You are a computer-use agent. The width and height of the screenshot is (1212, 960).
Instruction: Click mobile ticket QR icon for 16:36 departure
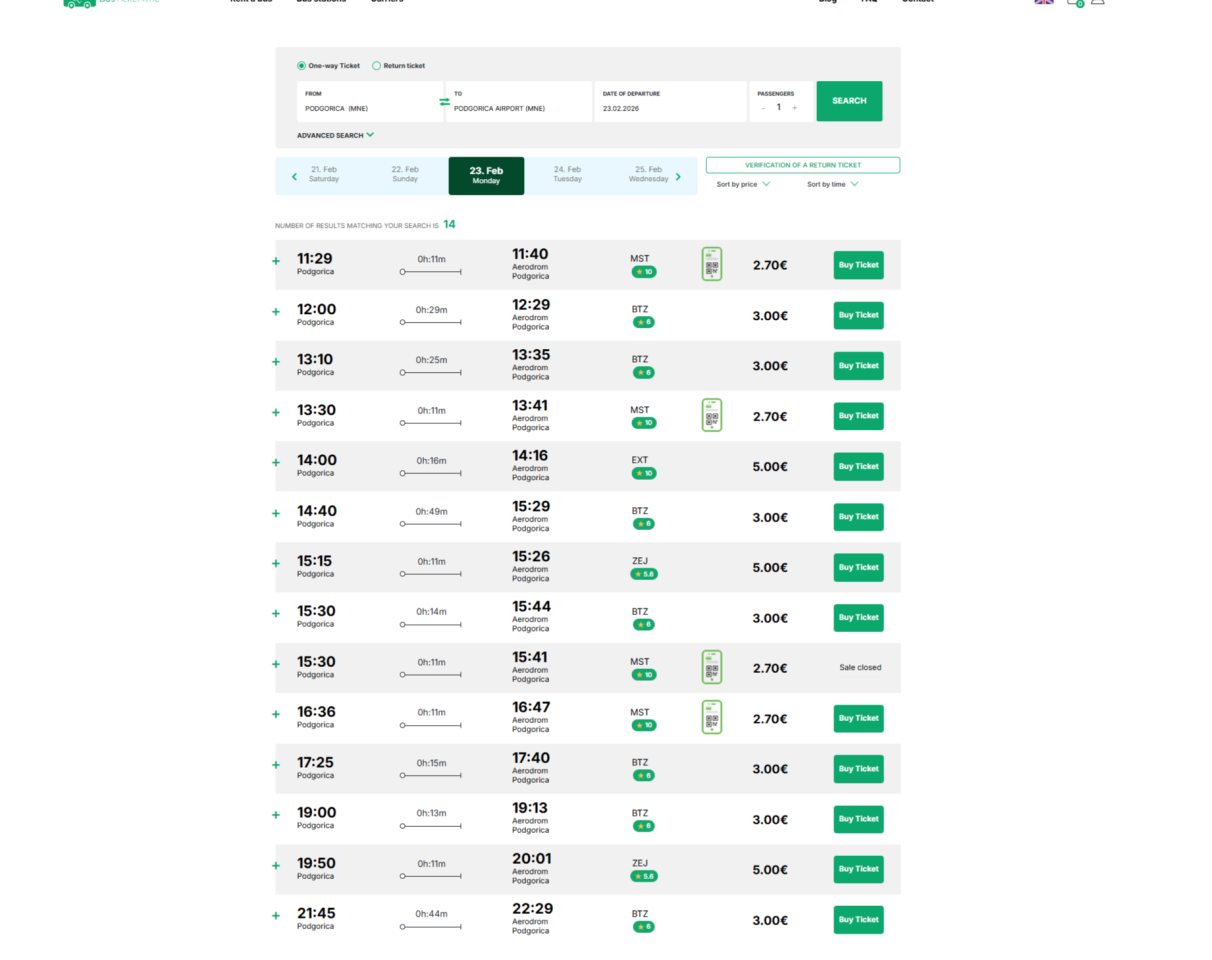711,717
